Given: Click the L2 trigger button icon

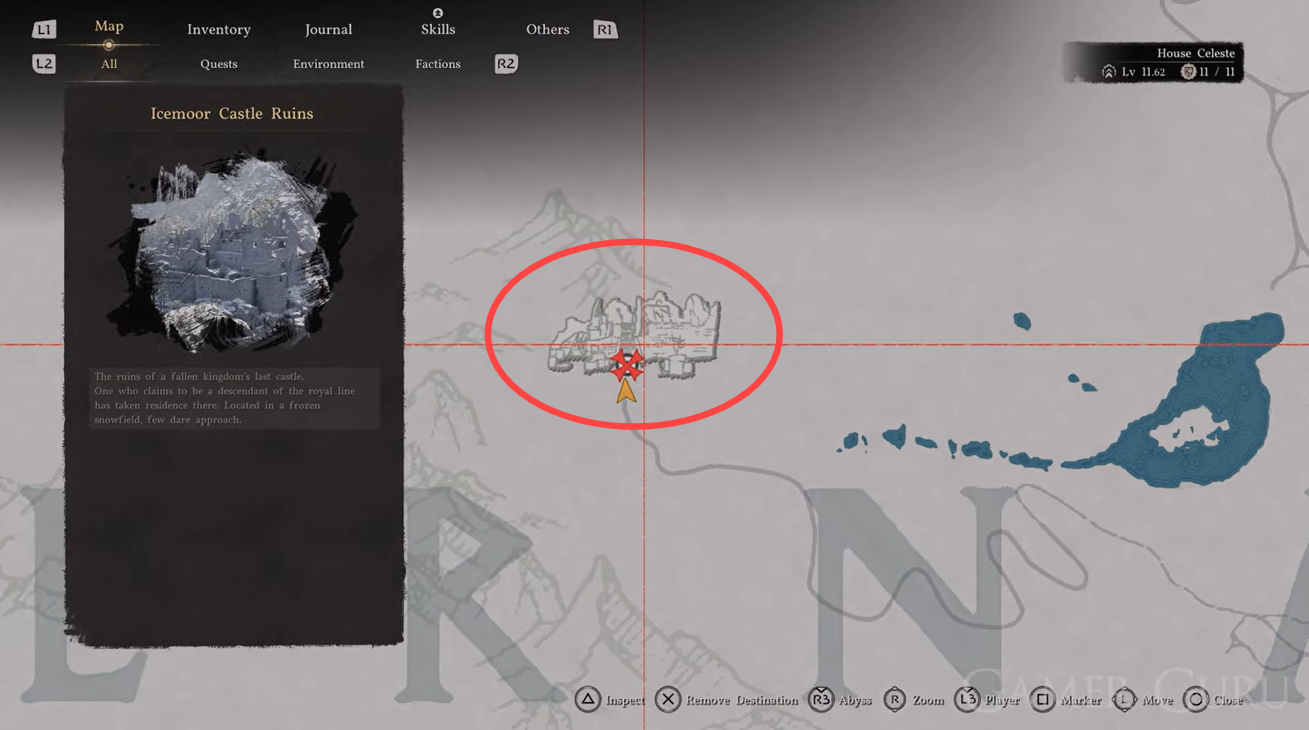Looking at the screenshot, I should 44,64.
